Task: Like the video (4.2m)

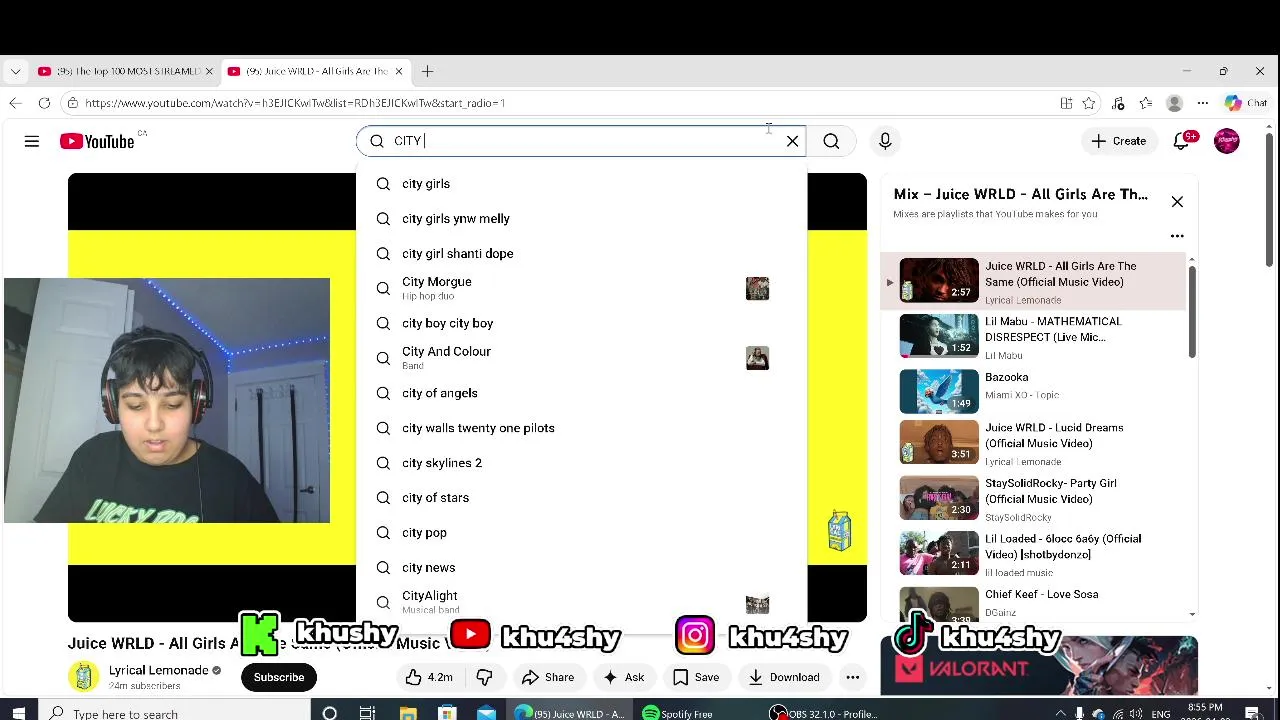Action: [x=429, y=677]
